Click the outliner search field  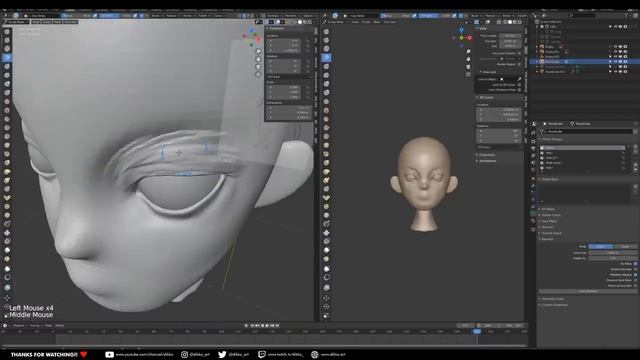point(583,16)
